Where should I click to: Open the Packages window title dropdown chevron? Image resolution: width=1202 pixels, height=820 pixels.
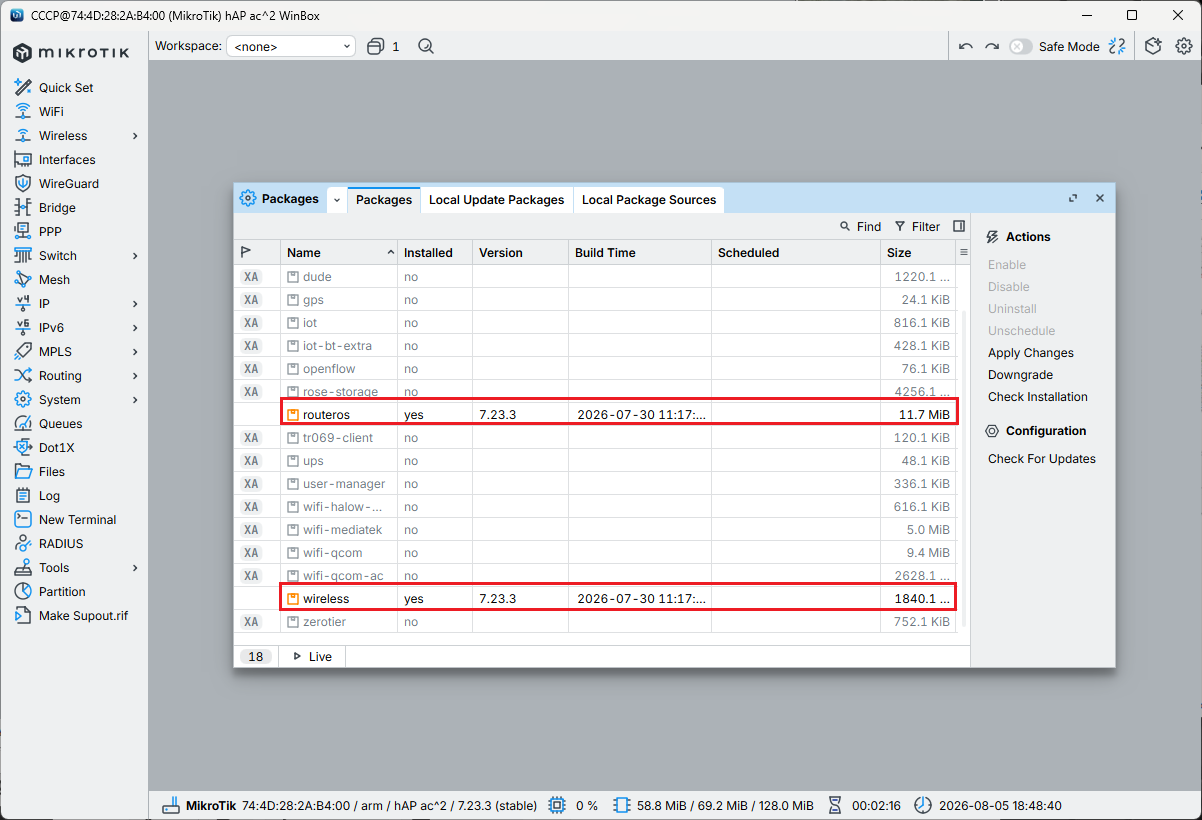pos(337,200)
